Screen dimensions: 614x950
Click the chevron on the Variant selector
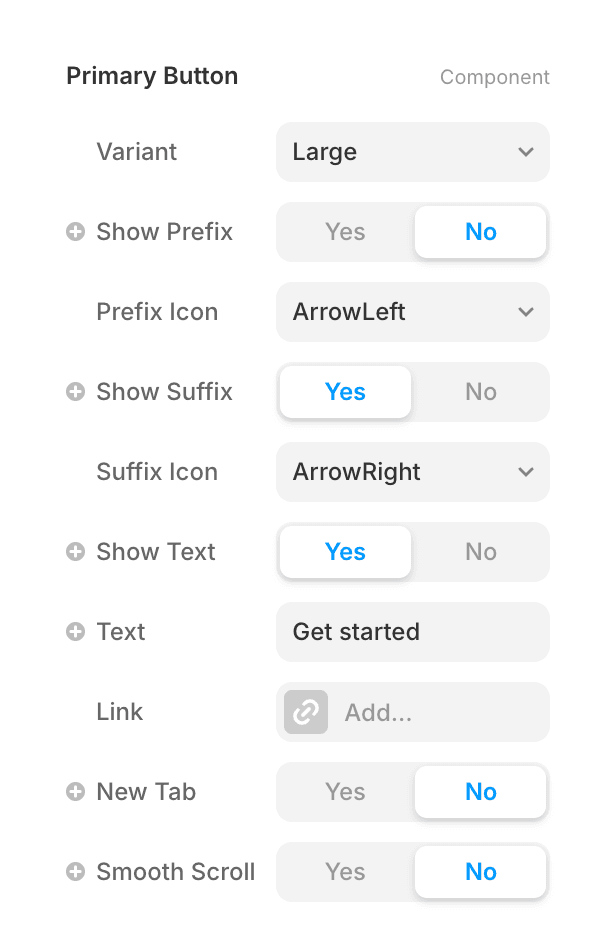pyautogui.click(x=526, y=152)
